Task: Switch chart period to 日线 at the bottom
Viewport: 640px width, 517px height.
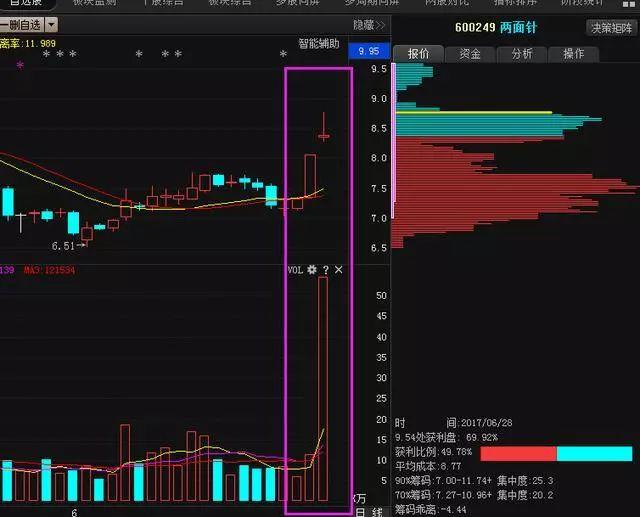Action: pos(361,511)
